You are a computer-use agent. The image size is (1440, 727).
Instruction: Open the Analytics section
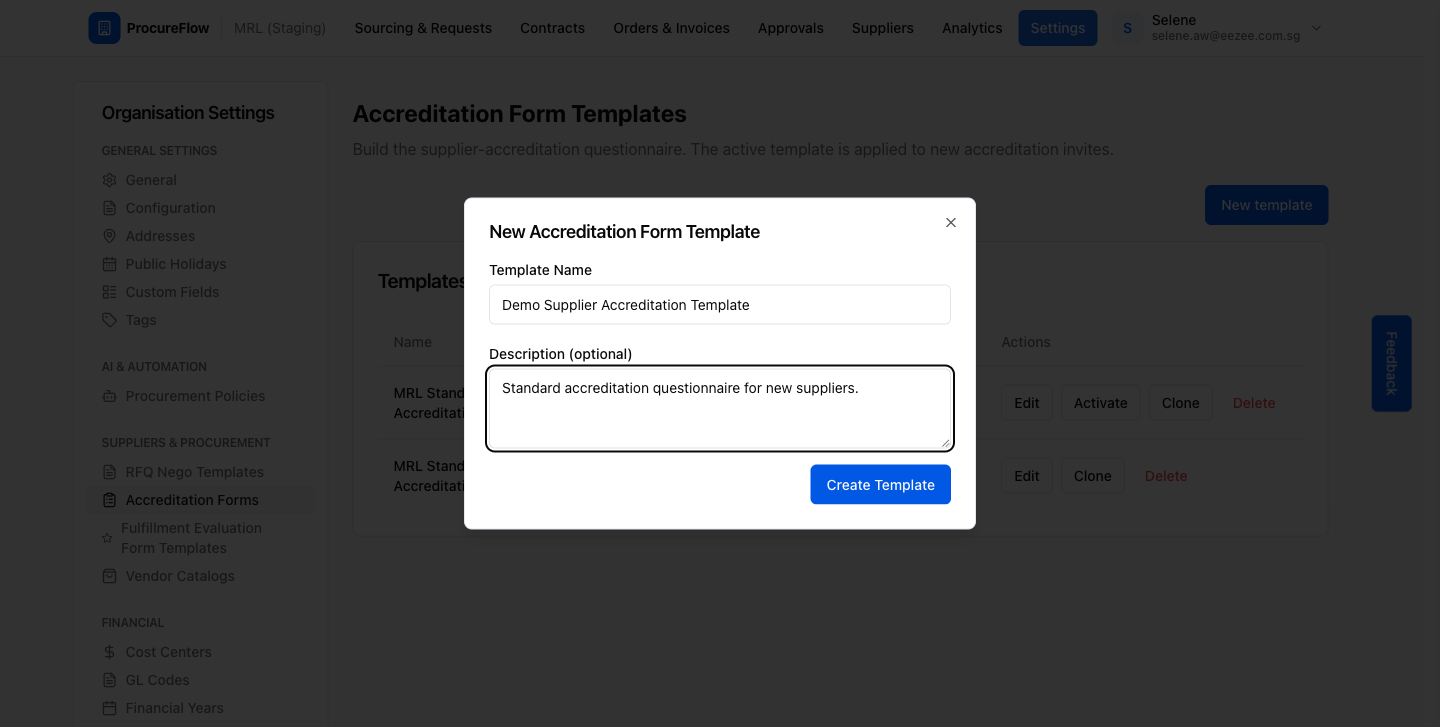972,28
